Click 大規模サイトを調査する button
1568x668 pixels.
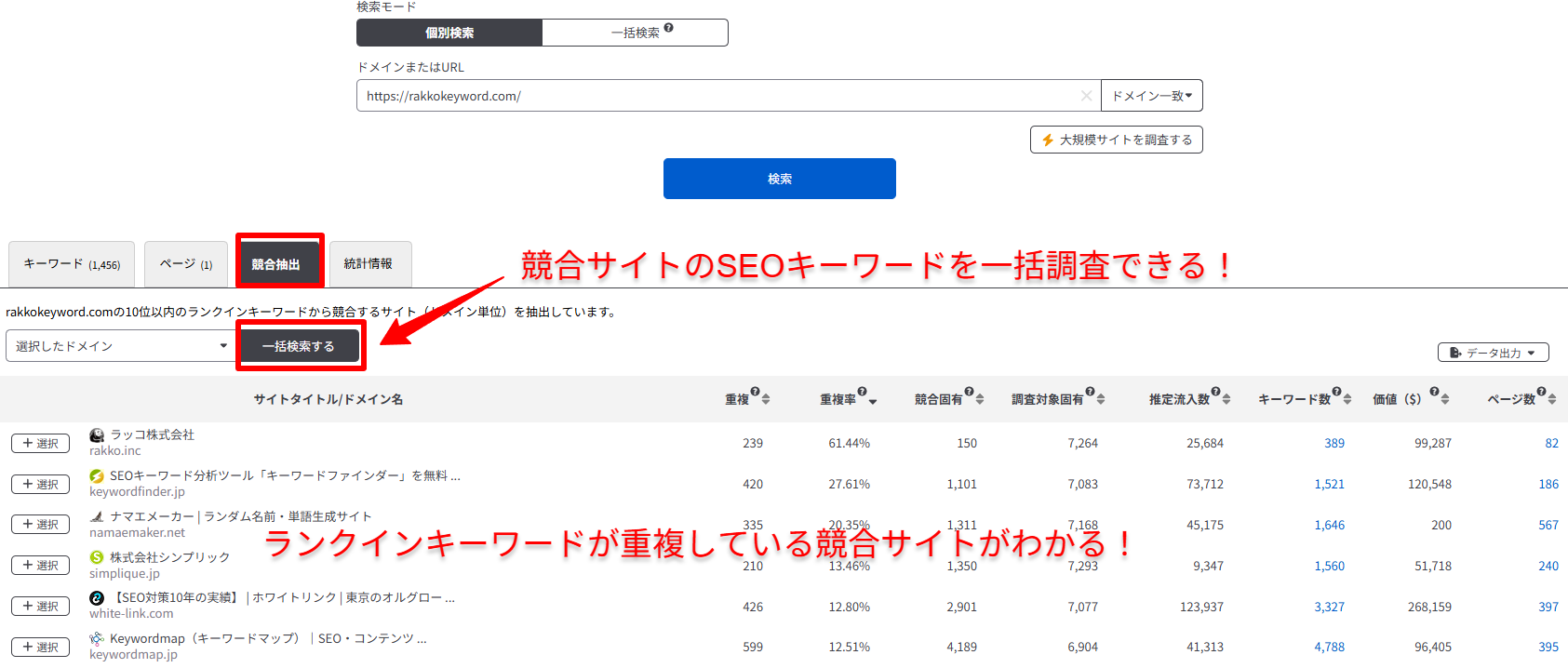1116,140
